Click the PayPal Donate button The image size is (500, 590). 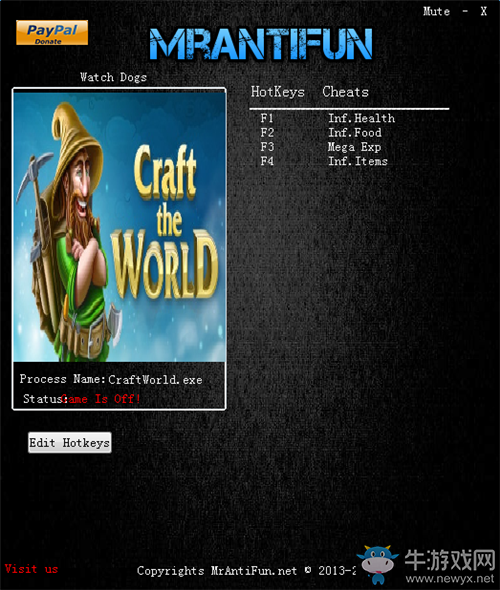point(52,33)
